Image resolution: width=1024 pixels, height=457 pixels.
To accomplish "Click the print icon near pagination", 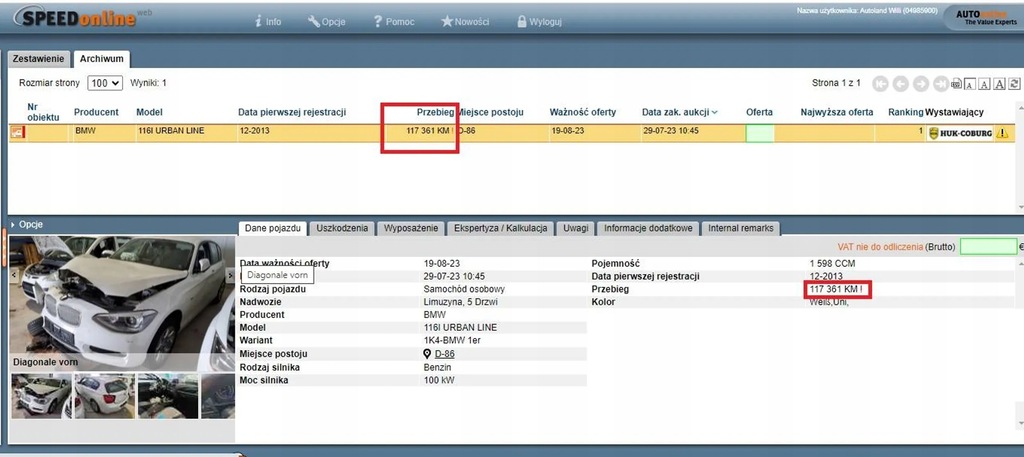I will pyautogui.click(x=957, y=84).
